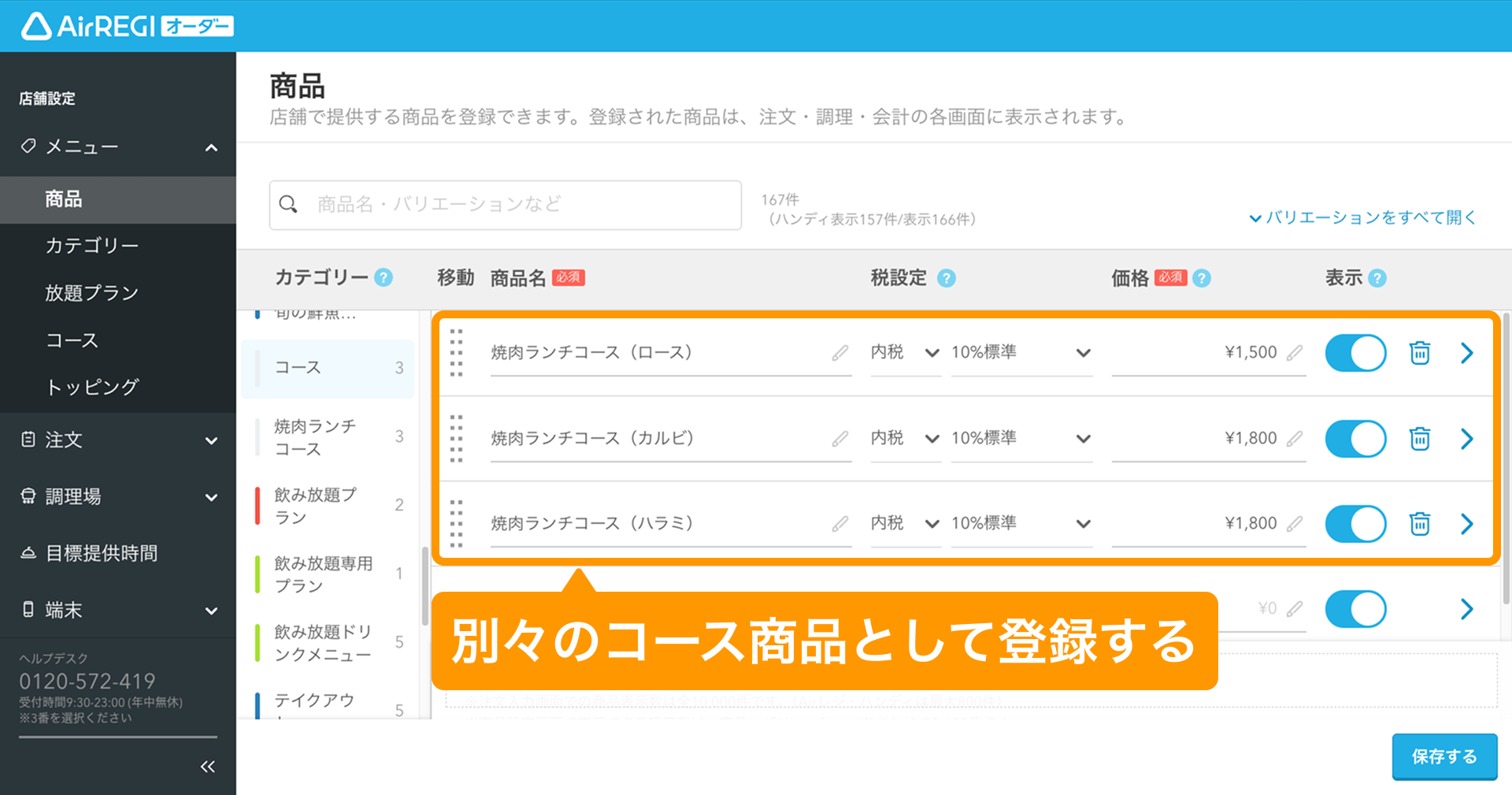Open 10%標準 dropdown in ハラミ row
The image size is (1512, 795).
[x=1021, y=523]
